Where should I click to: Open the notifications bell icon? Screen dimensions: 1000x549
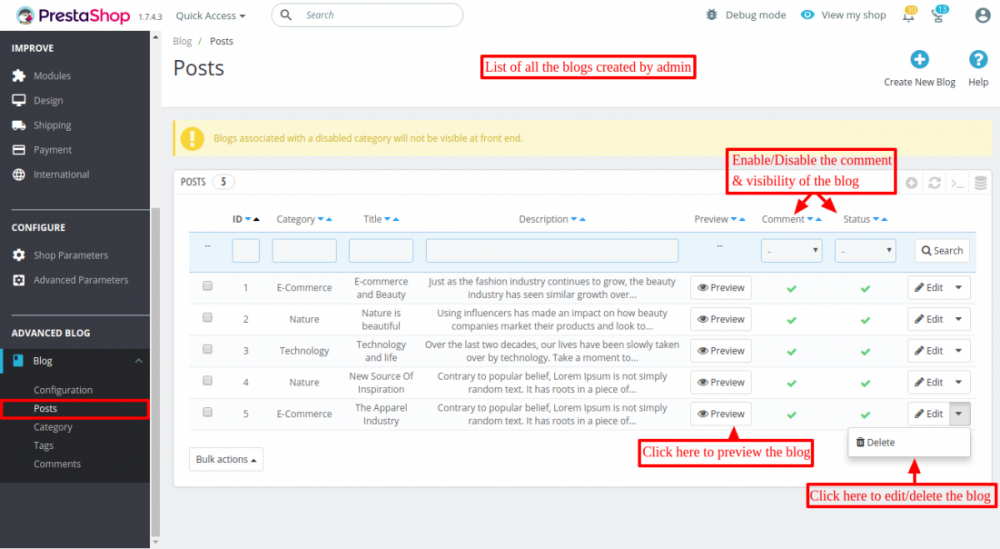909,15
